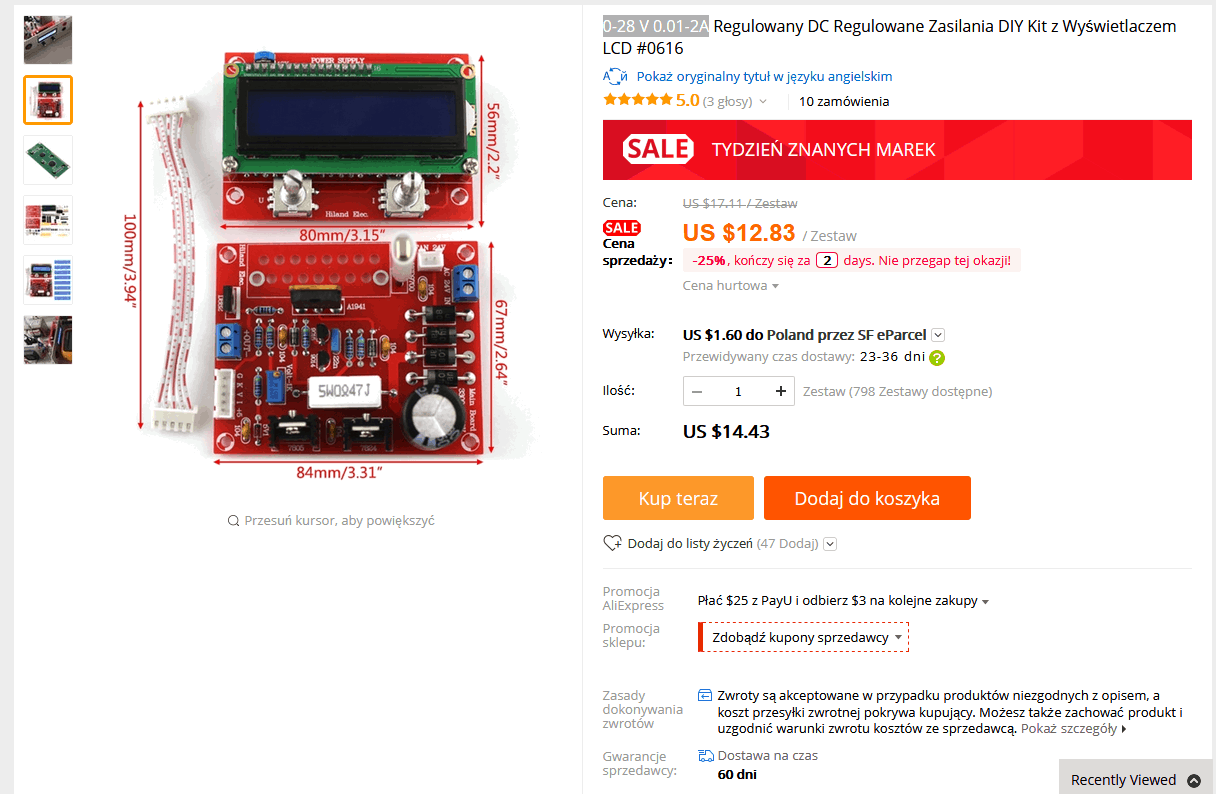Click Pokaż oryginalny tytuł w języku angielskim
Viewport: 1216px width, 794px height.
point(764,77)
